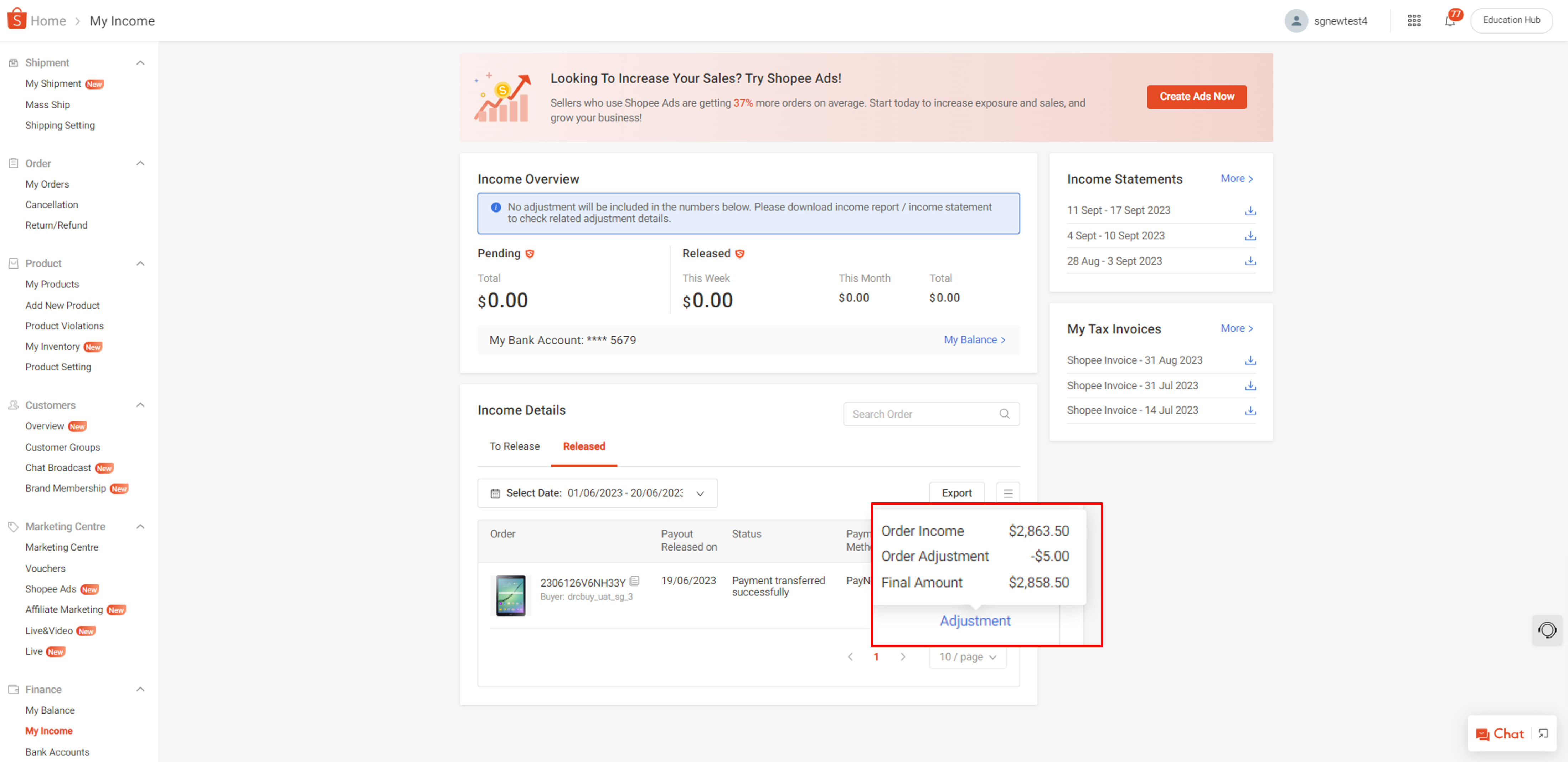
Task: Select My Orders in the sidebar menu
Action: coord(47,184)
